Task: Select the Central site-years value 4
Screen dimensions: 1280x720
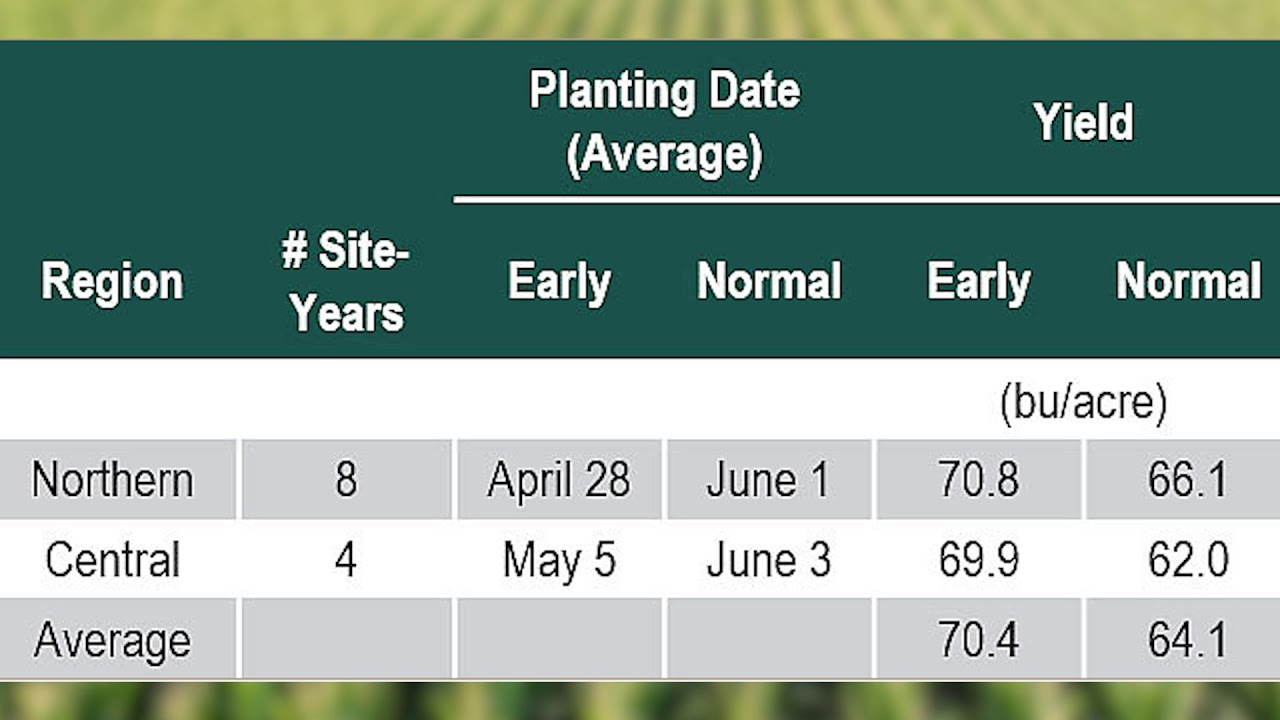Action: pos(345,560)
